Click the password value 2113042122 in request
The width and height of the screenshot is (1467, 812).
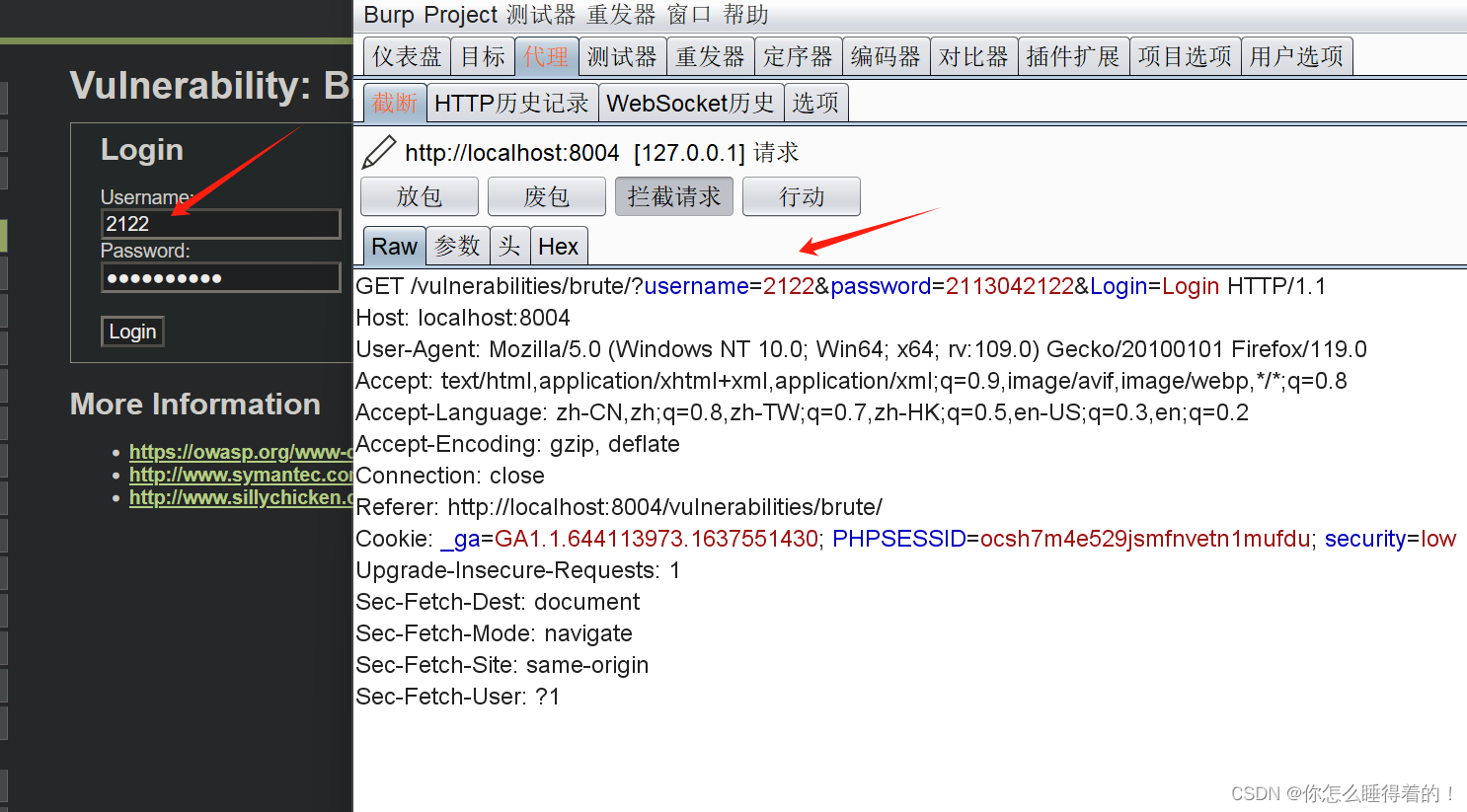(x=1010, y=286)
